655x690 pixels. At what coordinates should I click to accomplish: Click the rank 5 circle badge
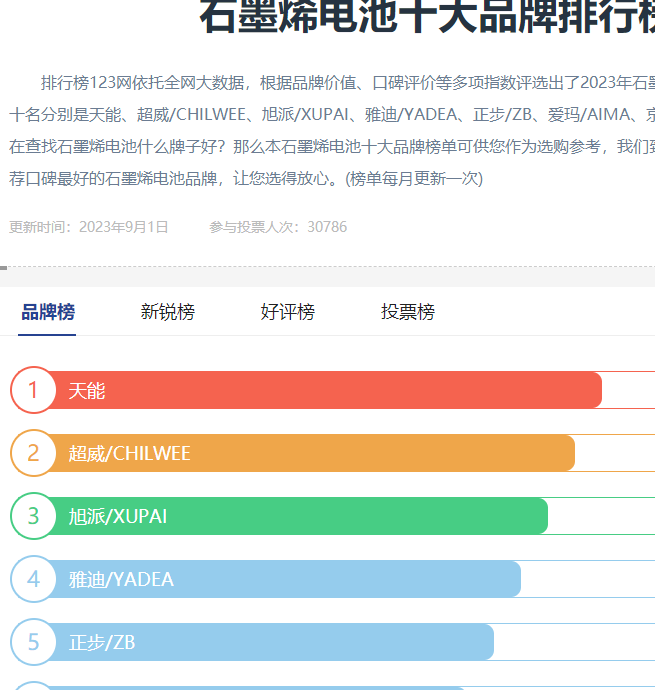(33, 642)
